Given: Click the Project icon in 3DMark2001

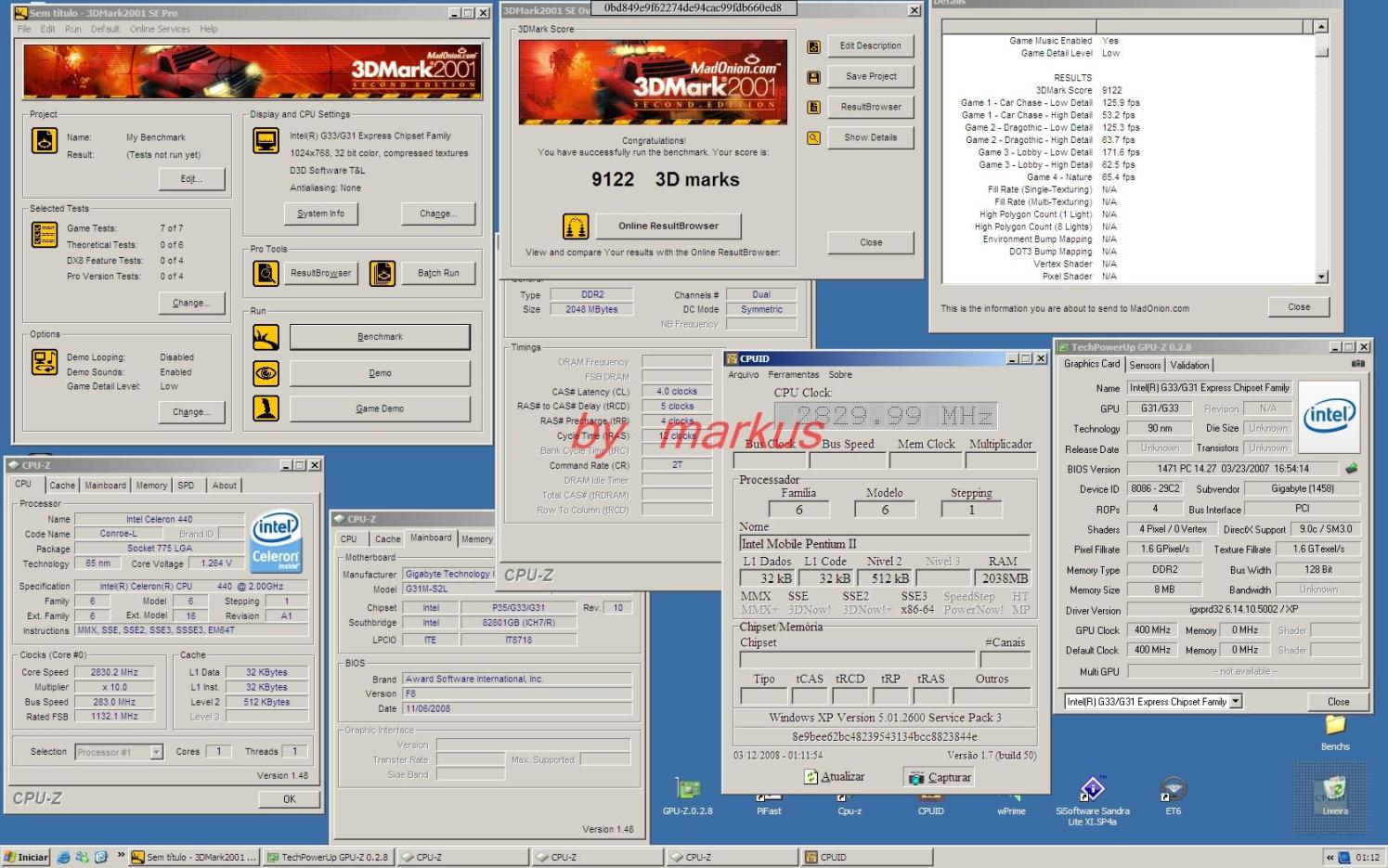Looking at the screenshot, I should coord(45,140).
